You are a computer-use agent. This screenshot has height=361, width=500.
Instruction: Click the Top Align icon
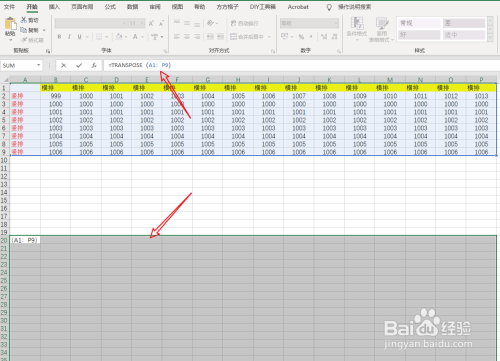click(177, 23)
